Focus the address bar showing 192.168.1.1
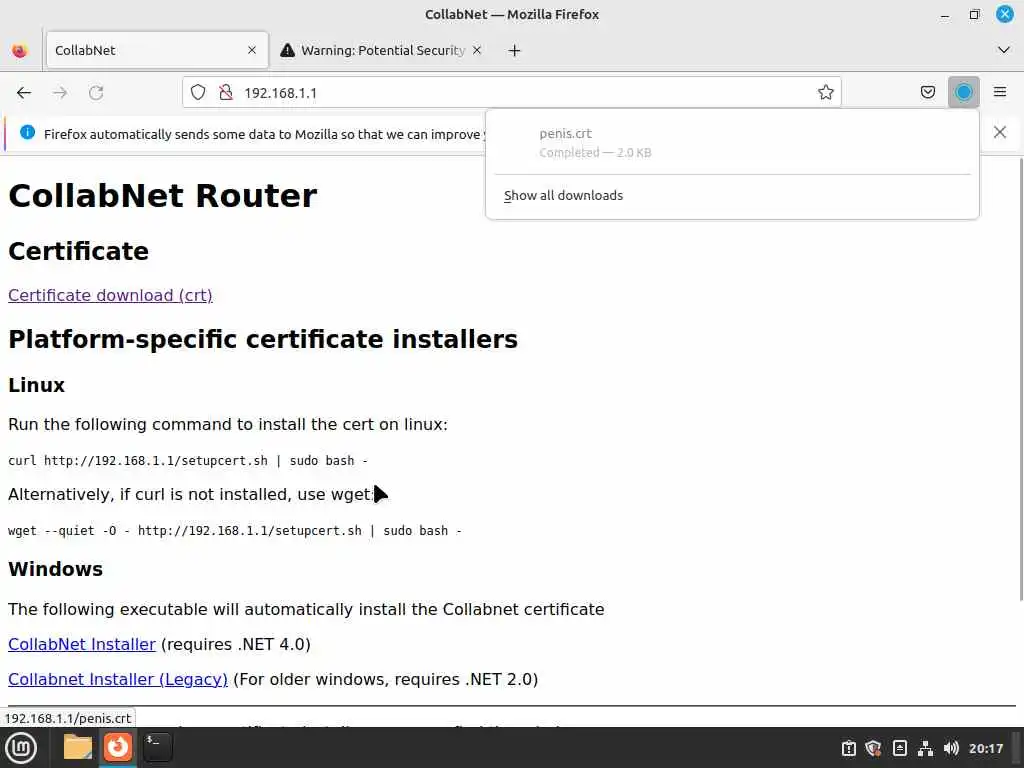 point(512,93)
